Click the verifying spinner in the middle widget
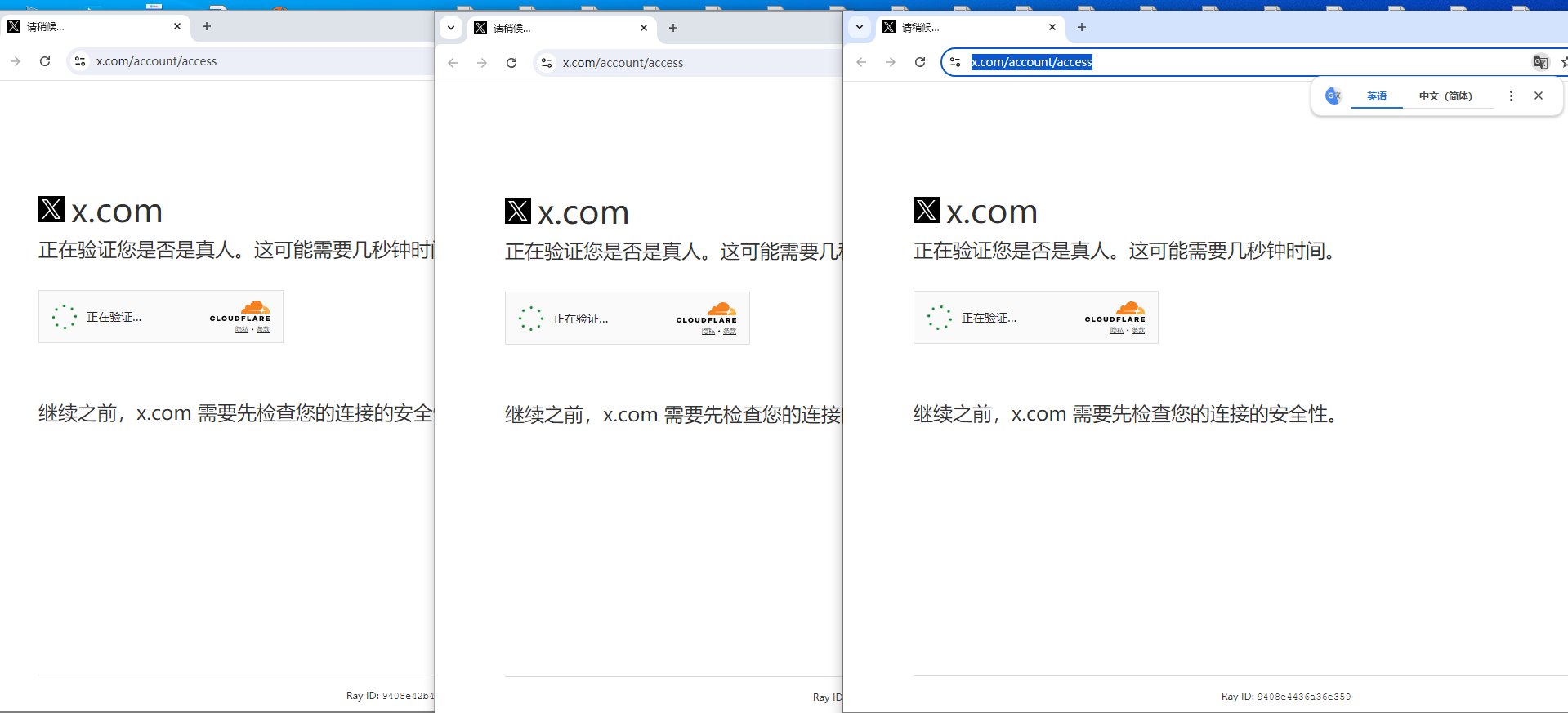 [531, 319]
